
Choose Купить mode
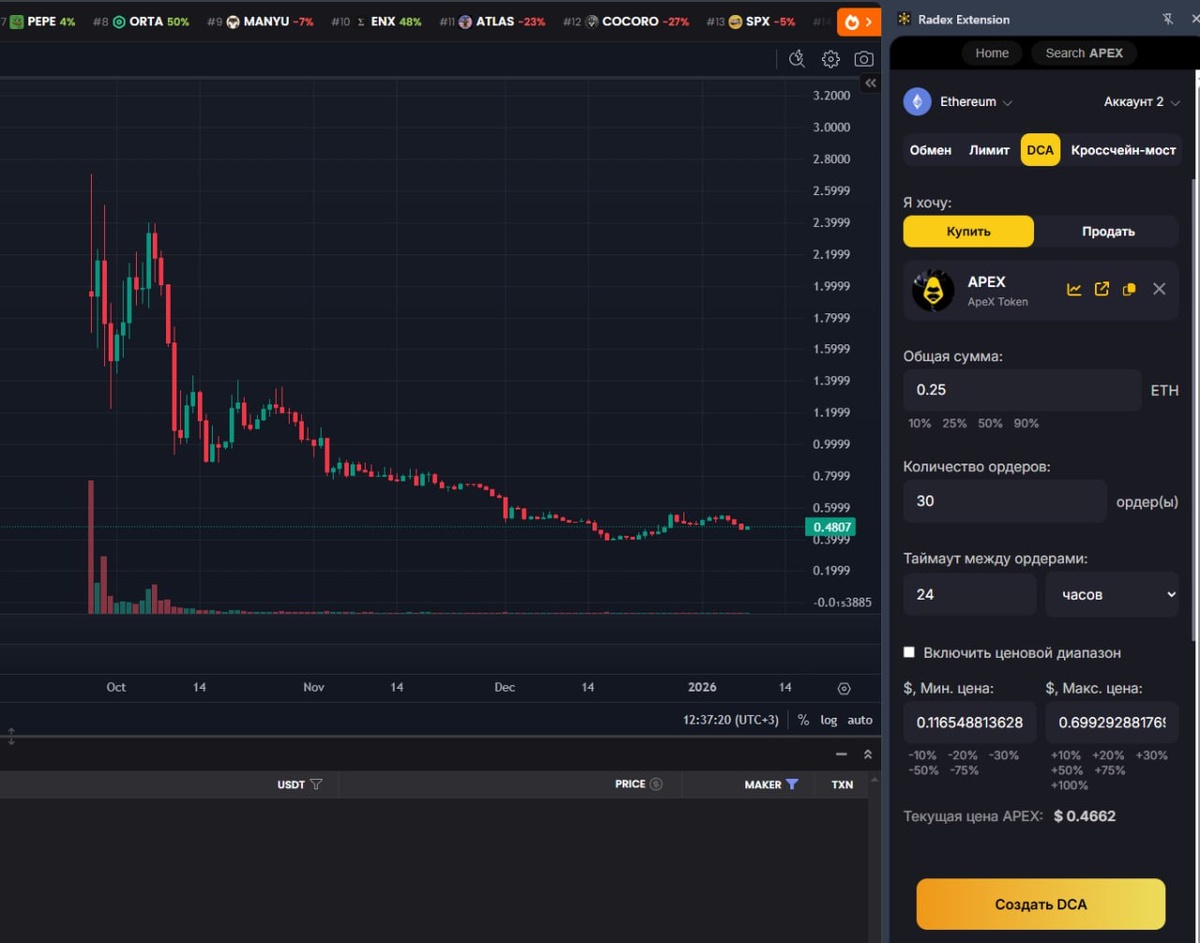[968, 231]
